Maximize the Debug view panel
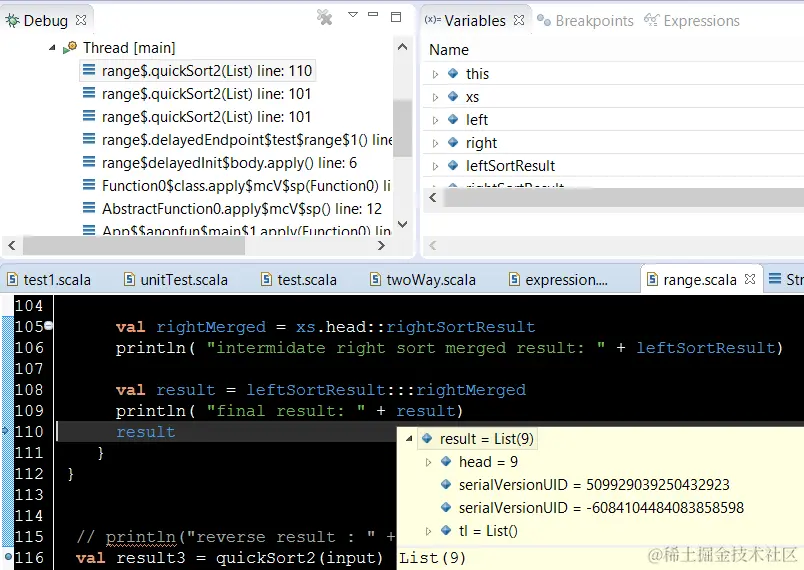The height and width of the screenshot is (570, 804). pyautogui.click(x=396, y=16)
